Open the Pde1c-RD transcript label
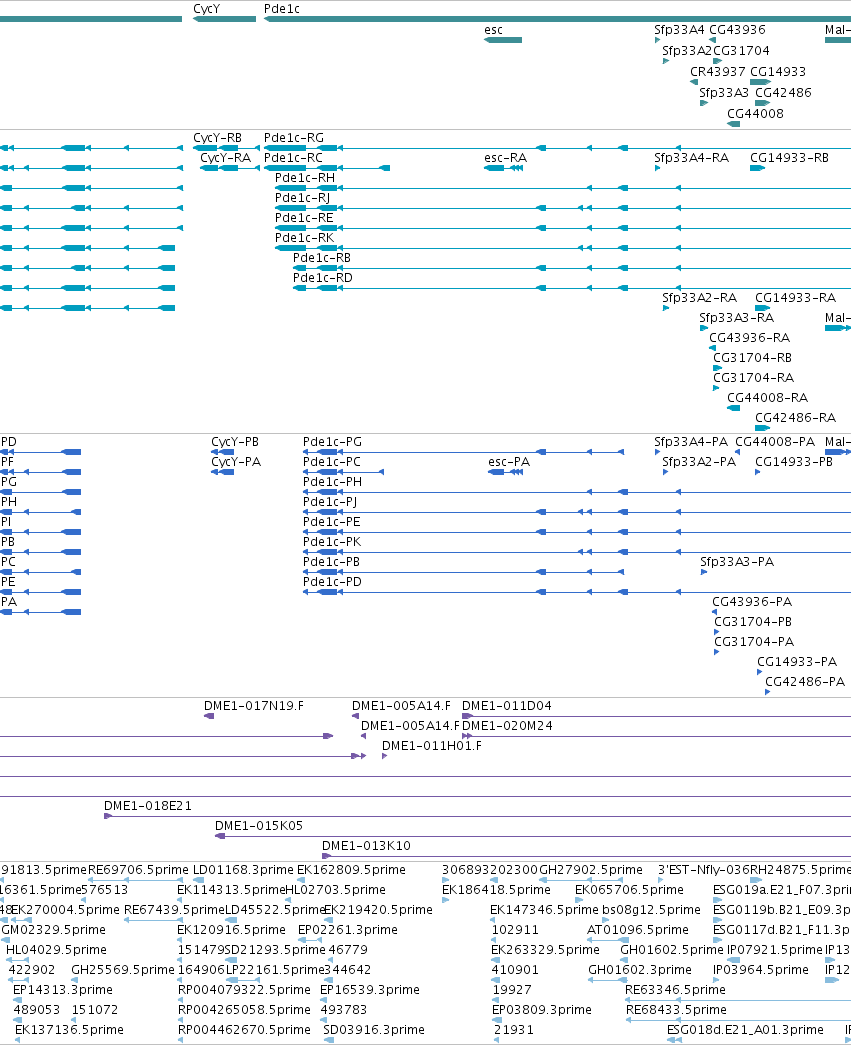This screenshot has height=1045, width=851. point(323,278)
